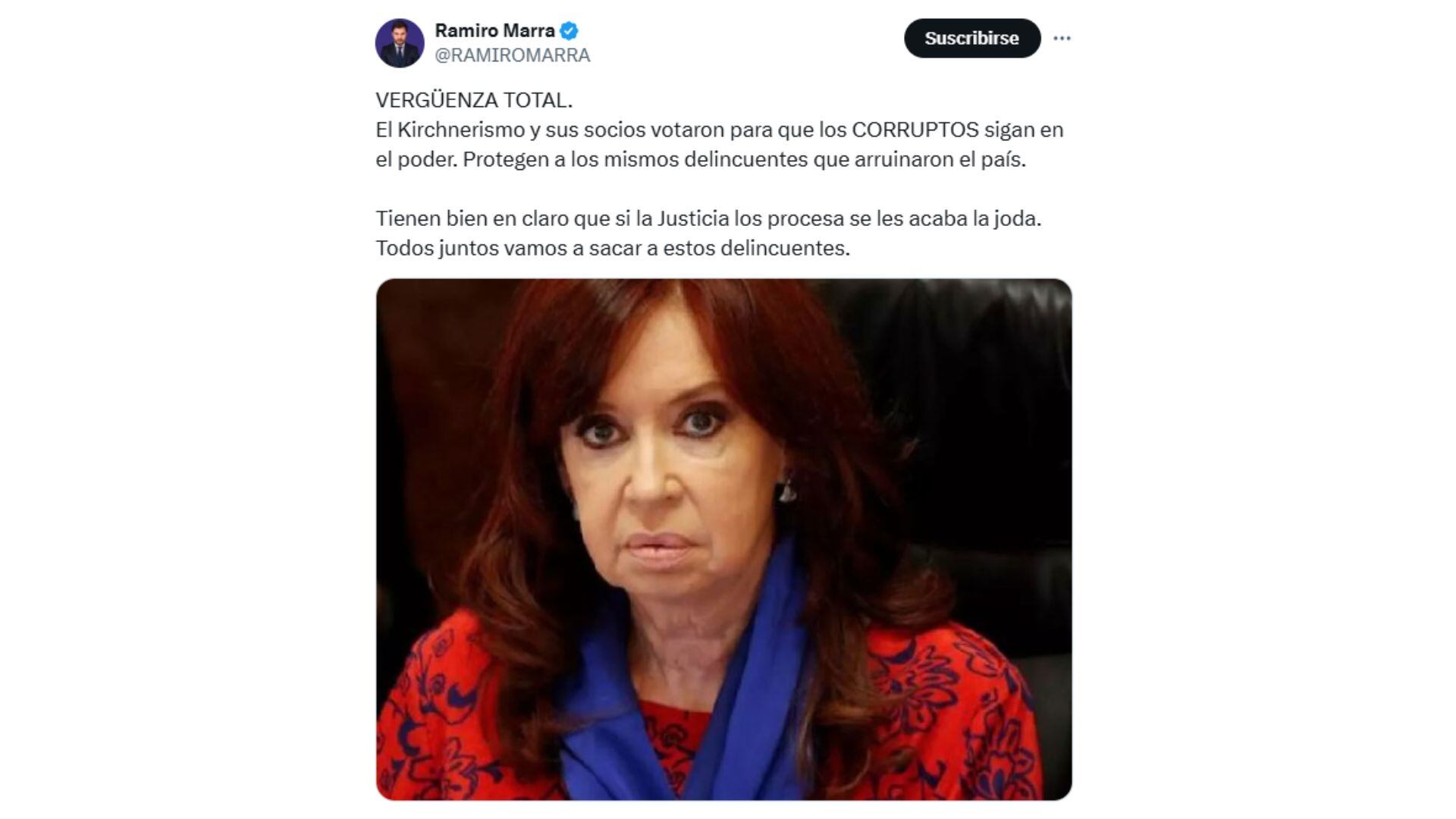
Task: Click the line starting 'el poder. Protegen'
Action: 701,159
